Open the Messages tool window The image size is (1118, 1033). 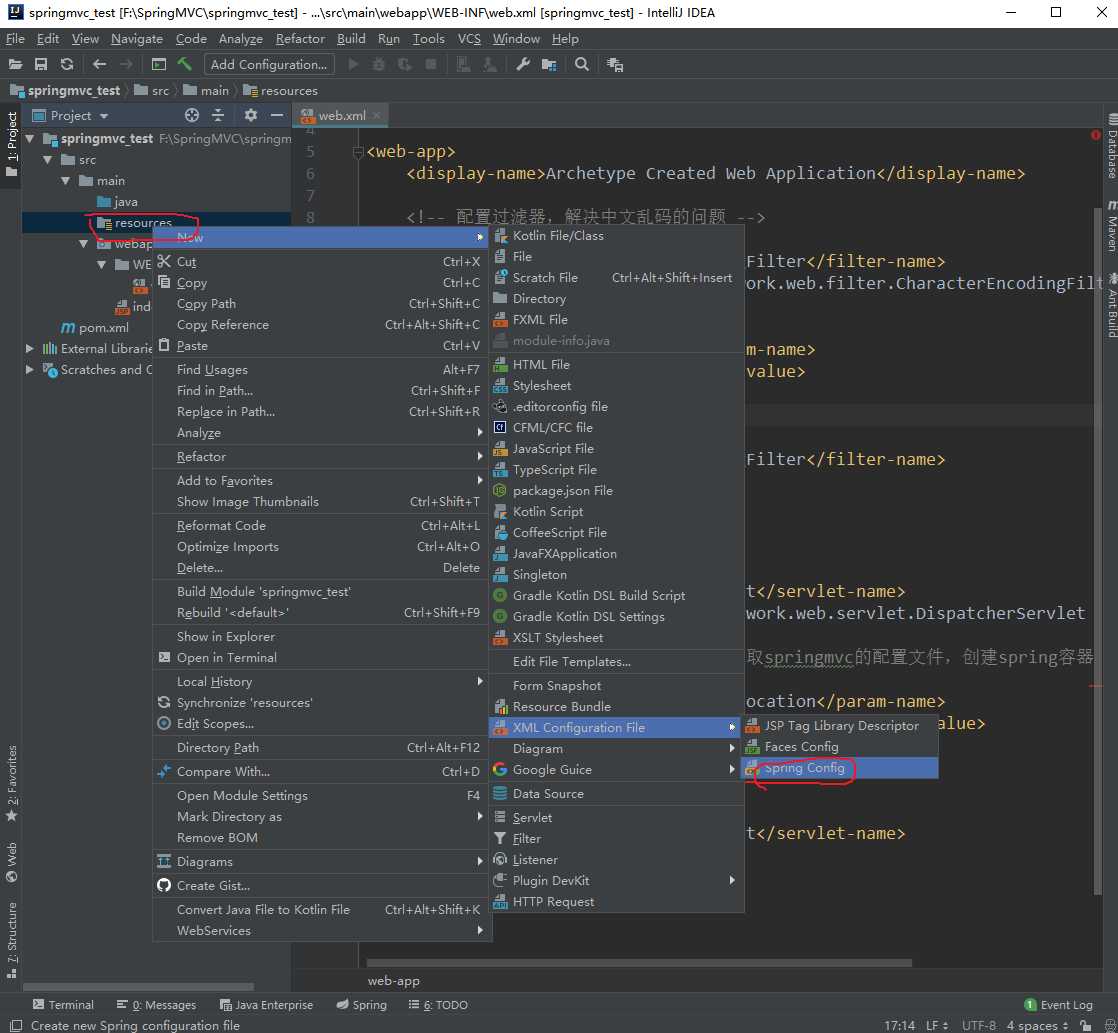pos(156,1004)
